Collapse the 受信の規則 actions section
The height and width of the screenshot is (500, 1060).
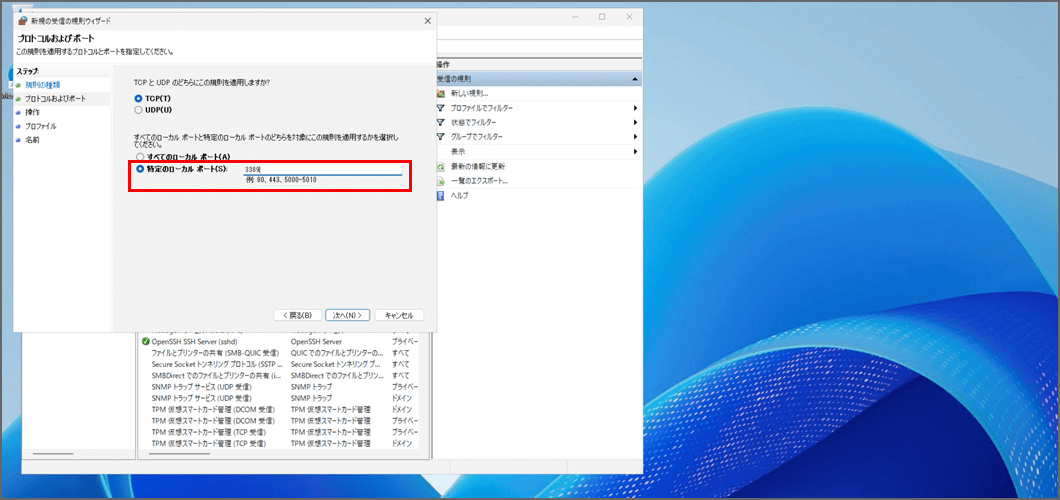tap(635, 78)
